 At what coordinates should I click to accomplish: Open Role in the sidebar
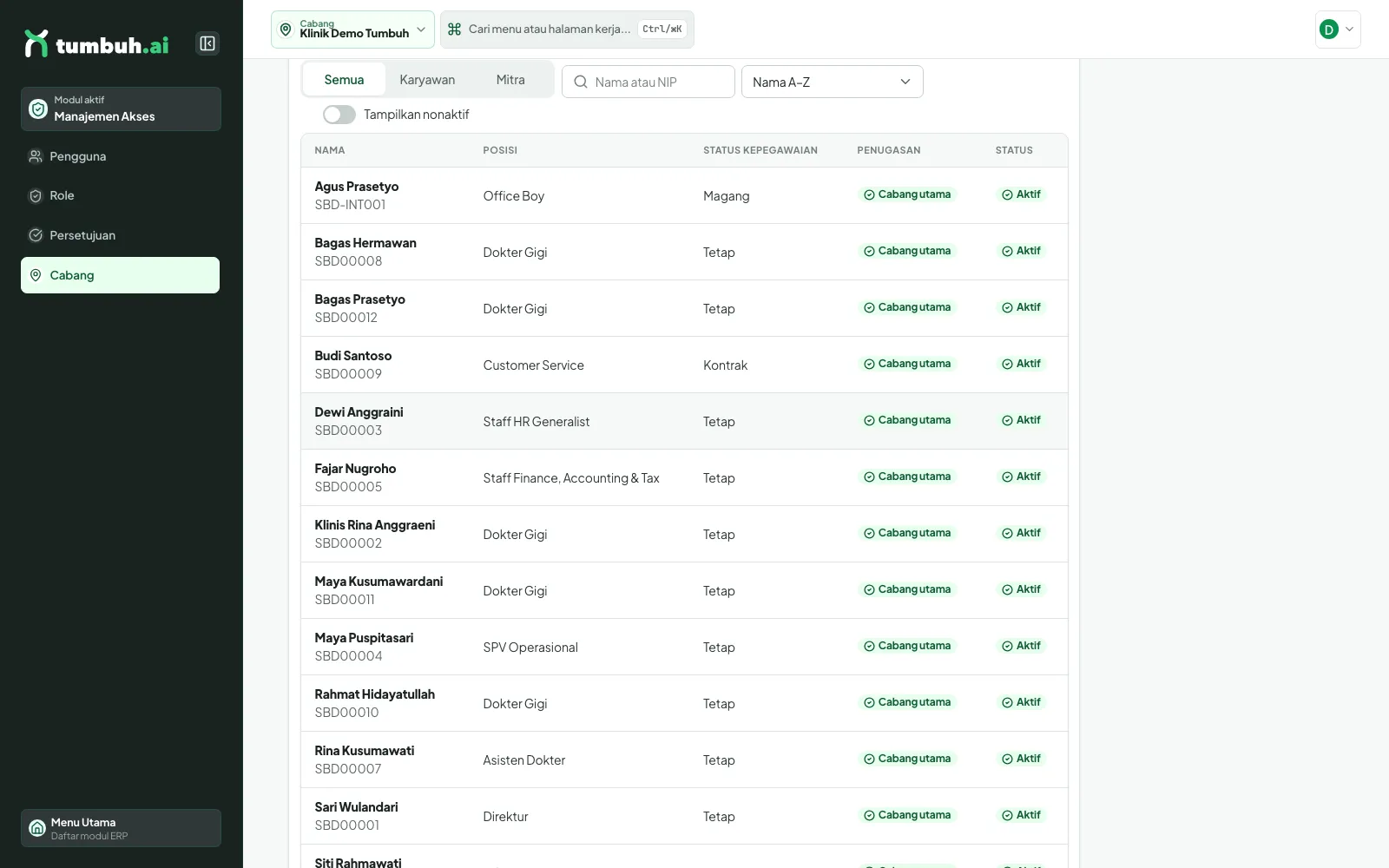[x=121, y=195]
